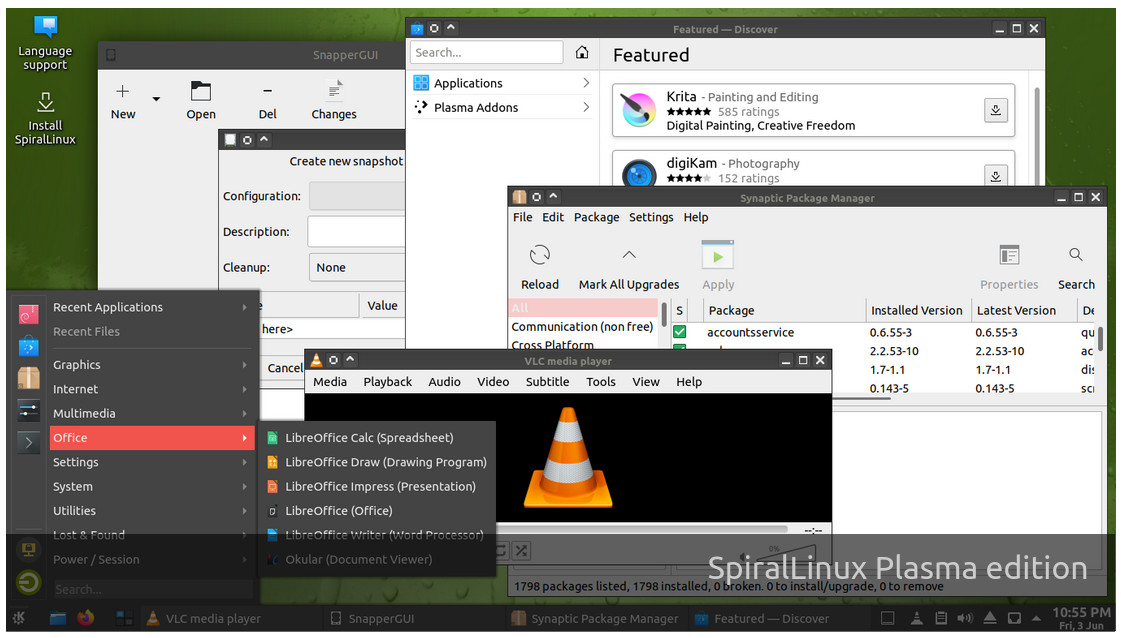Click the Discover Search field
The image size is (1121, 638).
tap(487, 52)
